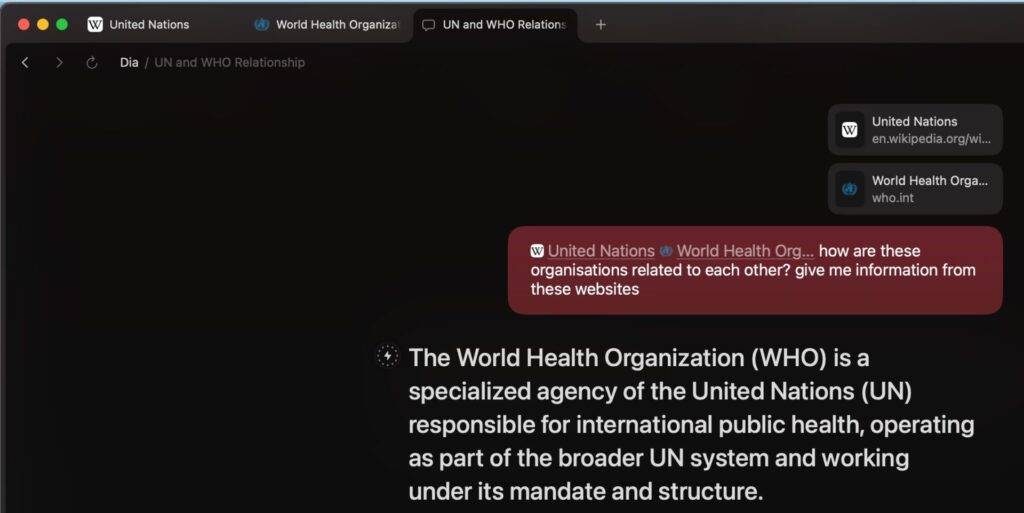Follow the World Health Org... link in prompt
The image size is (1024, 513).
[x=745, y=251]
